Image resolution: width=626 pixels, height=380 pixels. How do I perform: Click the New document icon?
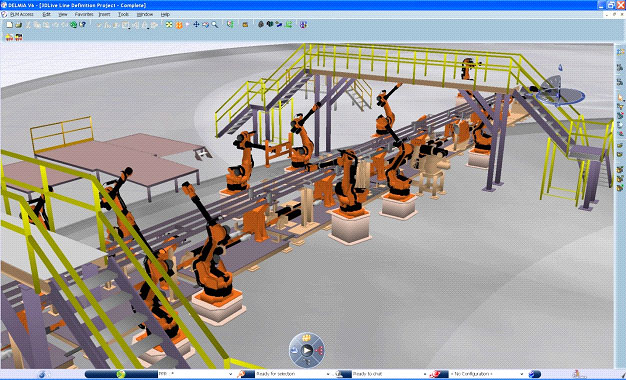pos(10,25)
